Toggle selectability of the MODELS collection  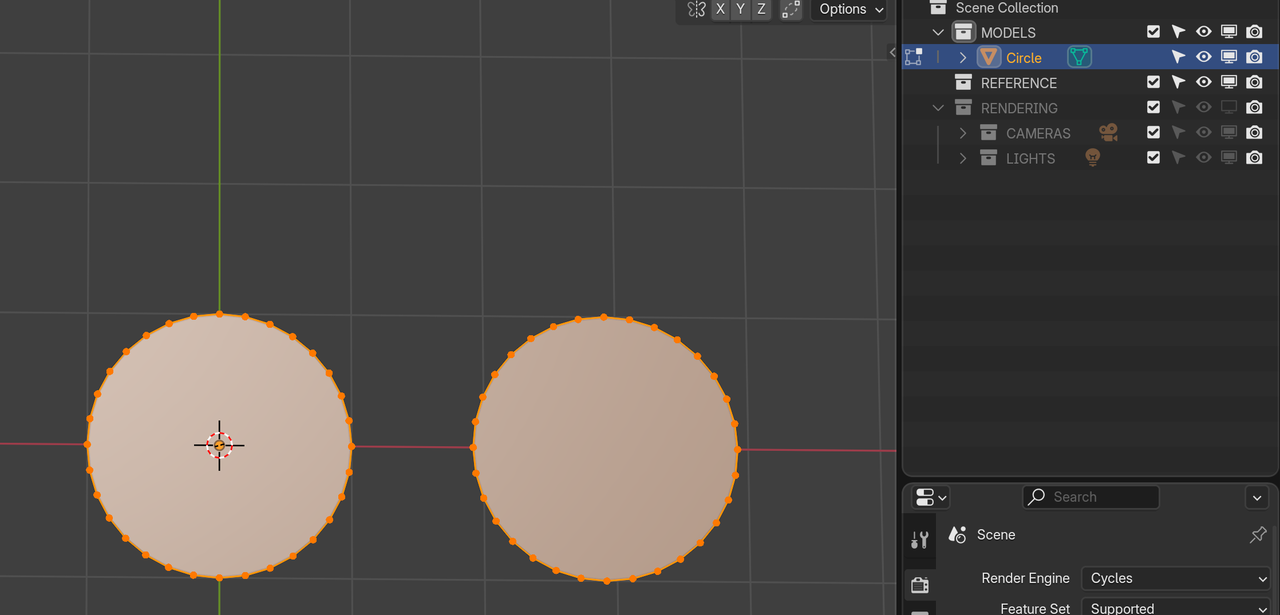point(1178,31)
